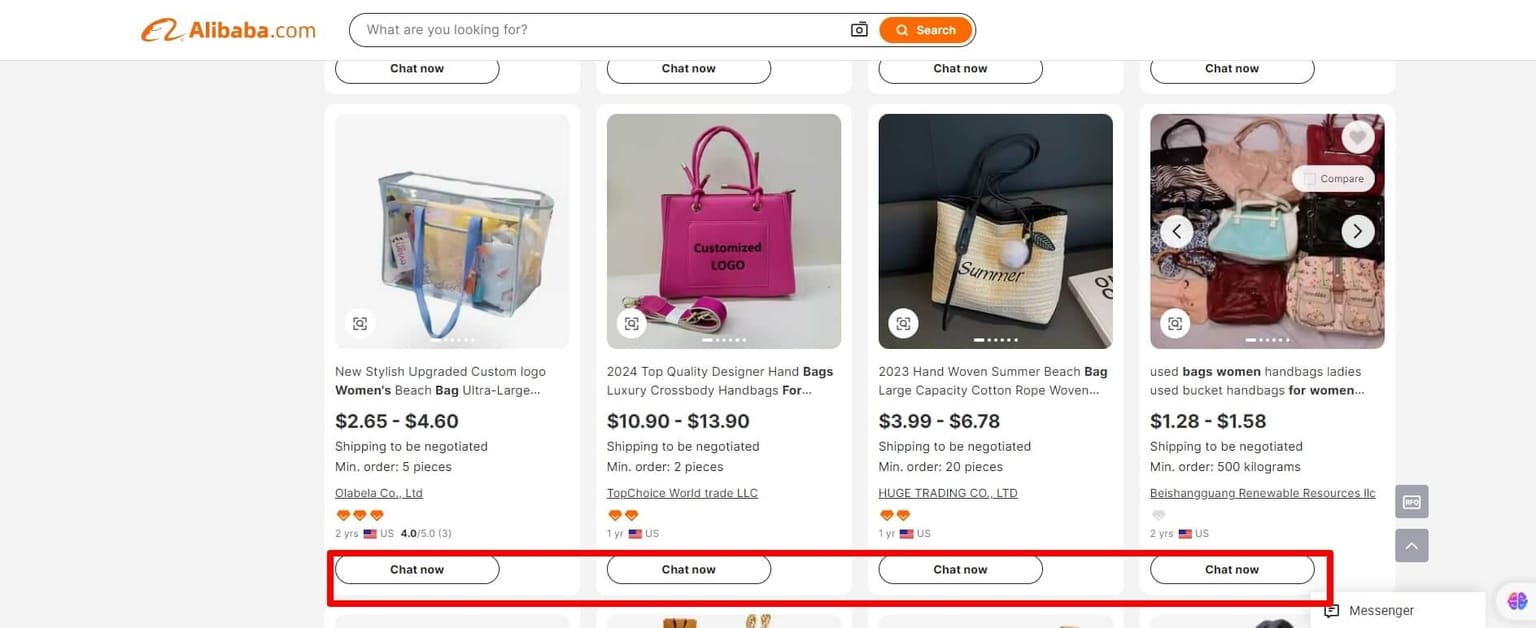Toggle the favorite heart on the used bags image
Image resolution: width=1536 pixels, height=628 pixels.
[x=1357, y=136]
